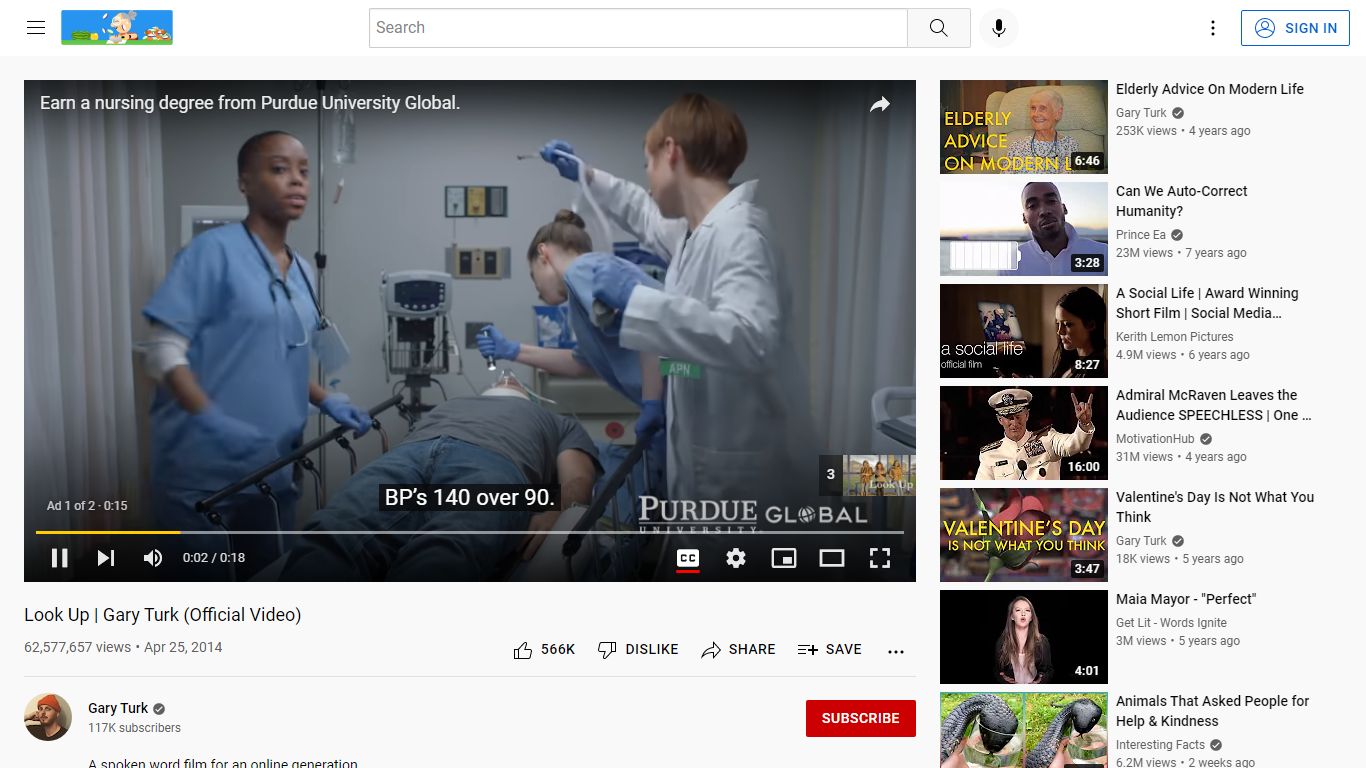Open A Social Life Award Winning title

click(1207, 303)
